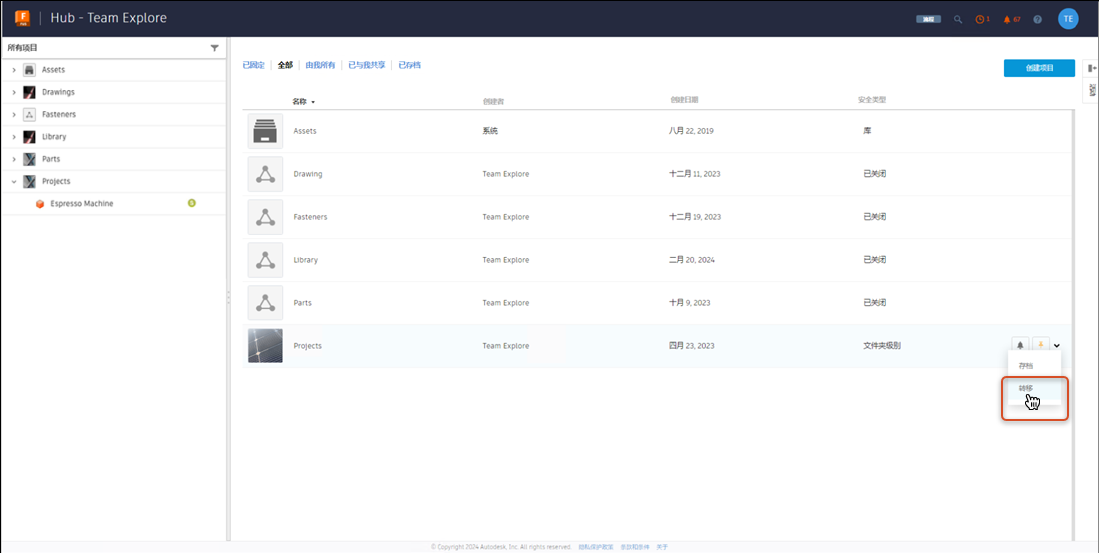Open the 关于 footer link
Image resolution: width=1099 pixels, height=553 pixels.
click(662, 547)
